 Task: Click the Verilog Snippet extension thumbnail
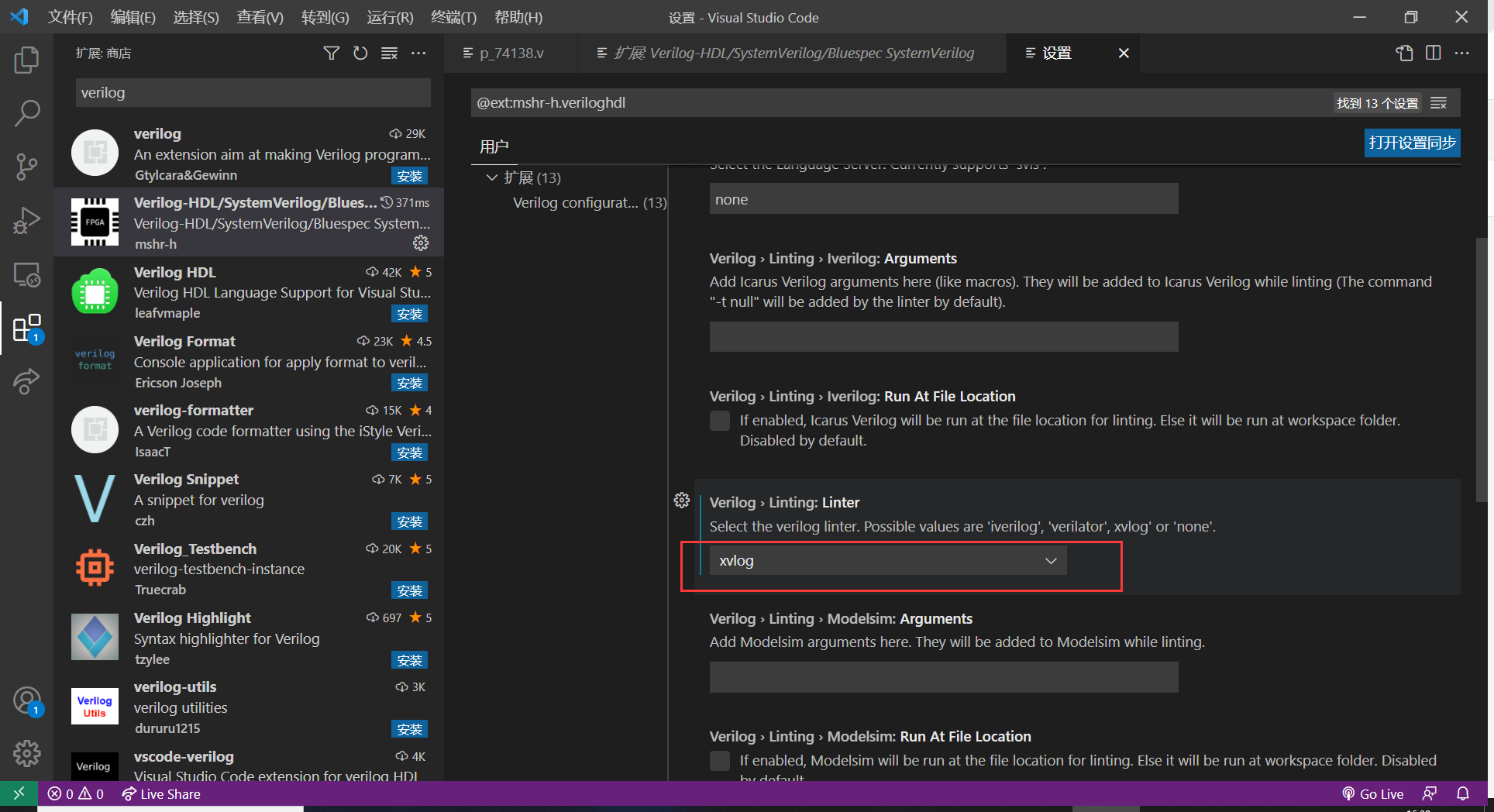click(95, 498)
